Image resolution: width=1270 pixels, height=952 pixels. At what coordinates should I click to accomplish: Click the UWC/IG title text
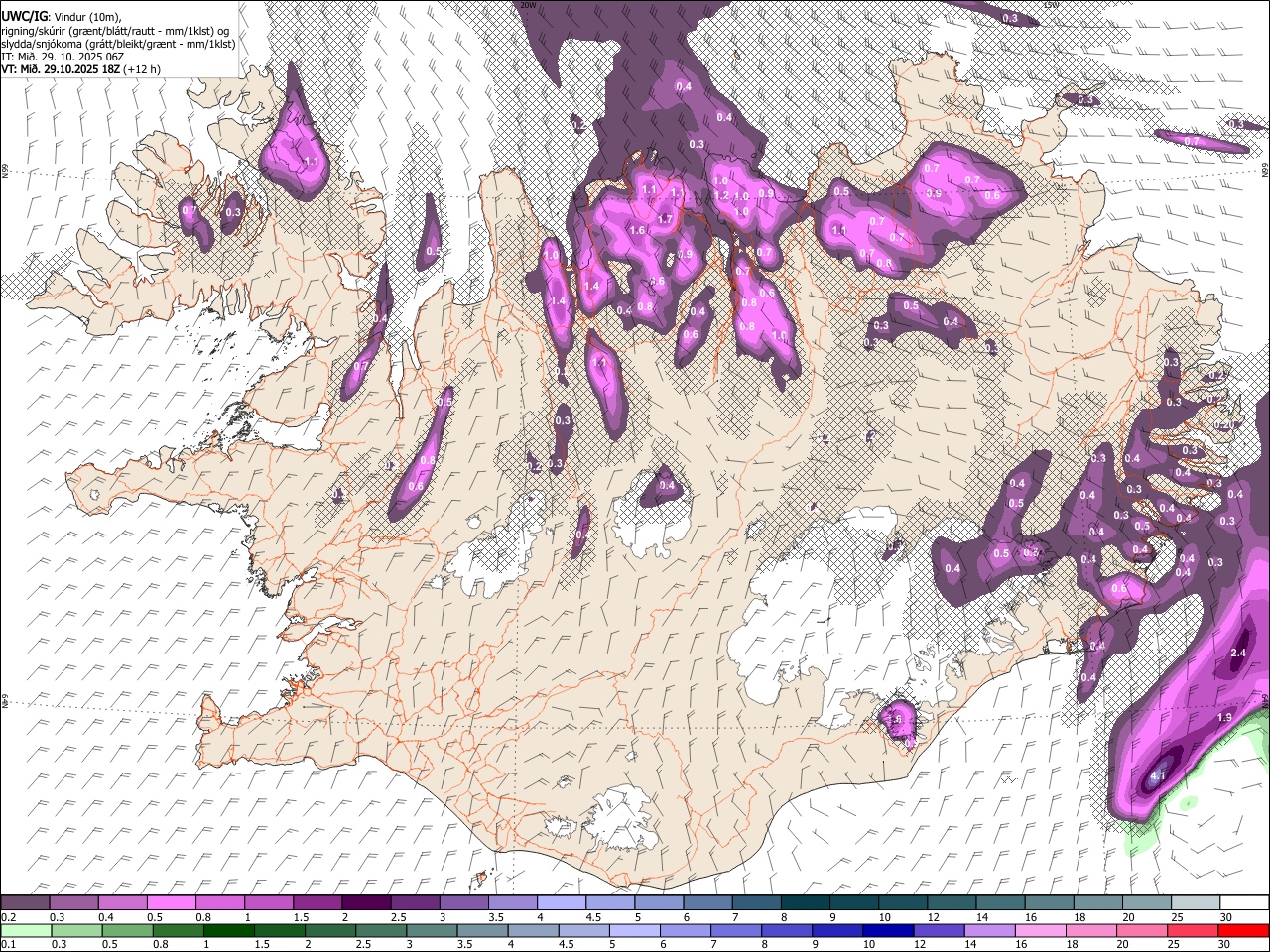24,17
